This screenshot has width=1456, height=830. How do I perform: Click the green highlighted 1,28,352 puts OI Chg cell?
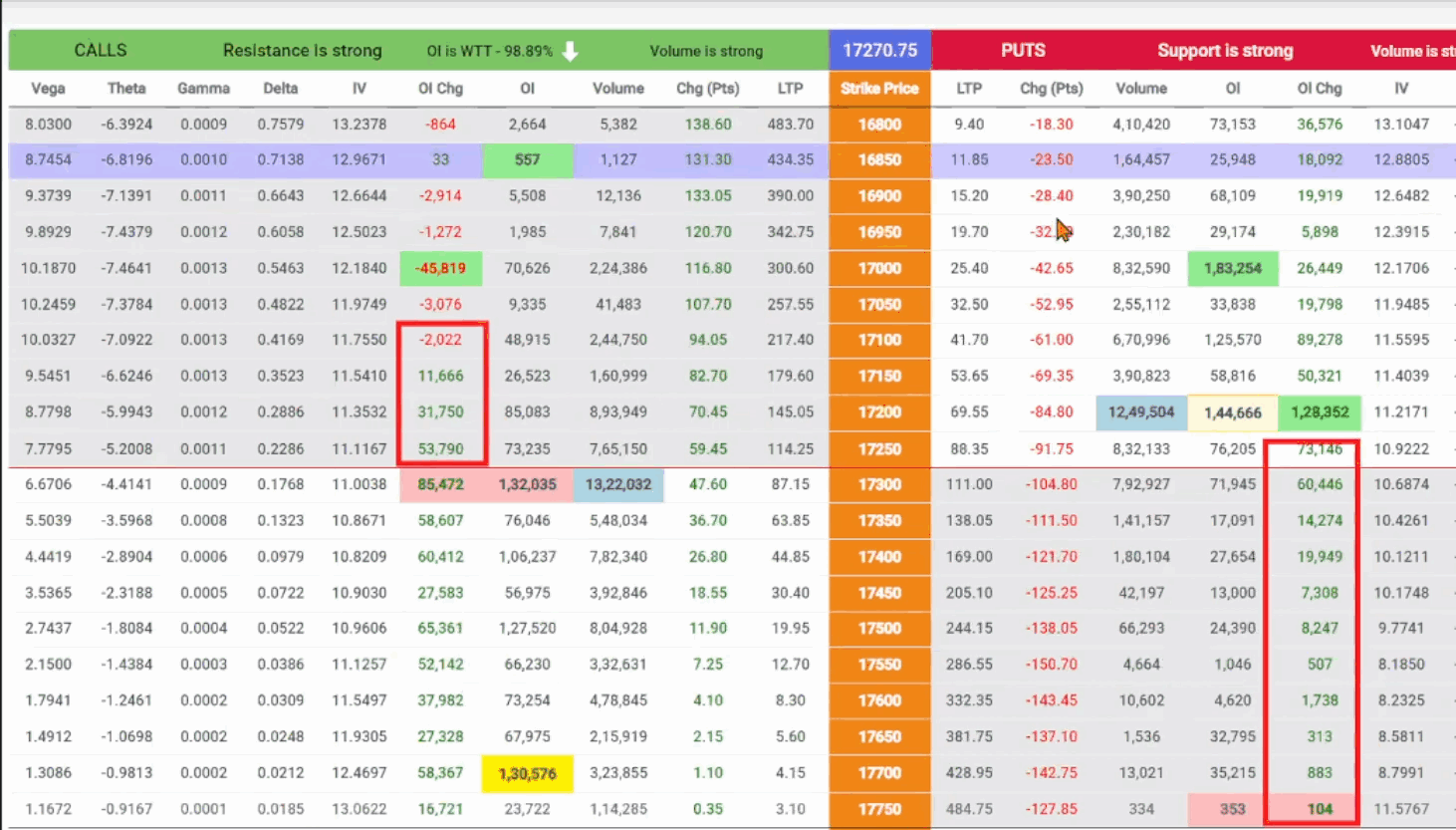pyautogui.click(x=1319, y=412)
